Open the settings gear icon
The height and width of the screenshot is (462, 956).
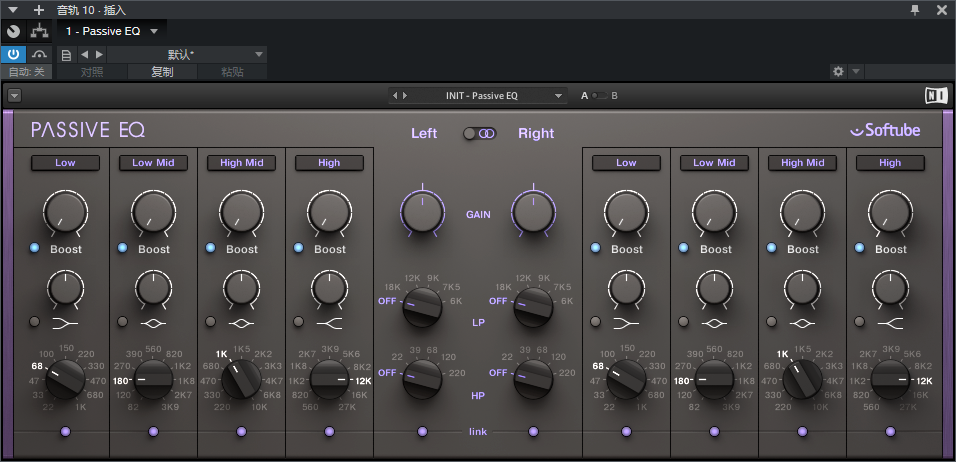pos(838,72)
